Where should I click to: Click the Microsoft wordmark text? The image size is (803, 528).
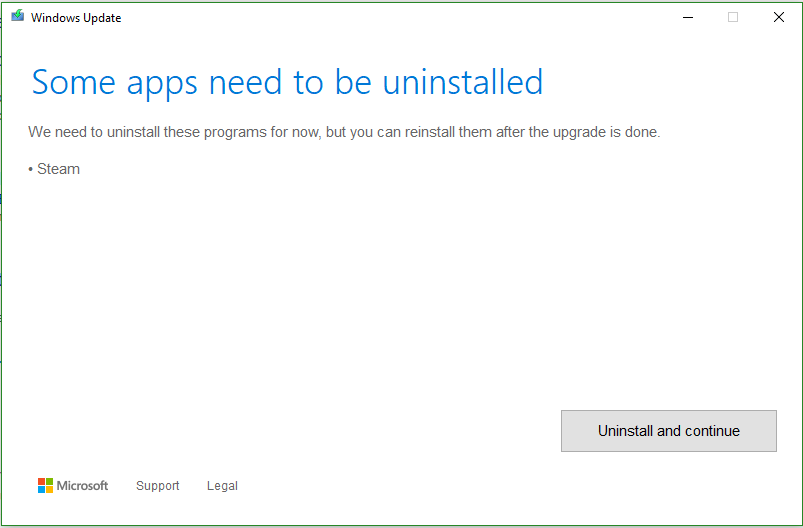[x=82, y=486]
